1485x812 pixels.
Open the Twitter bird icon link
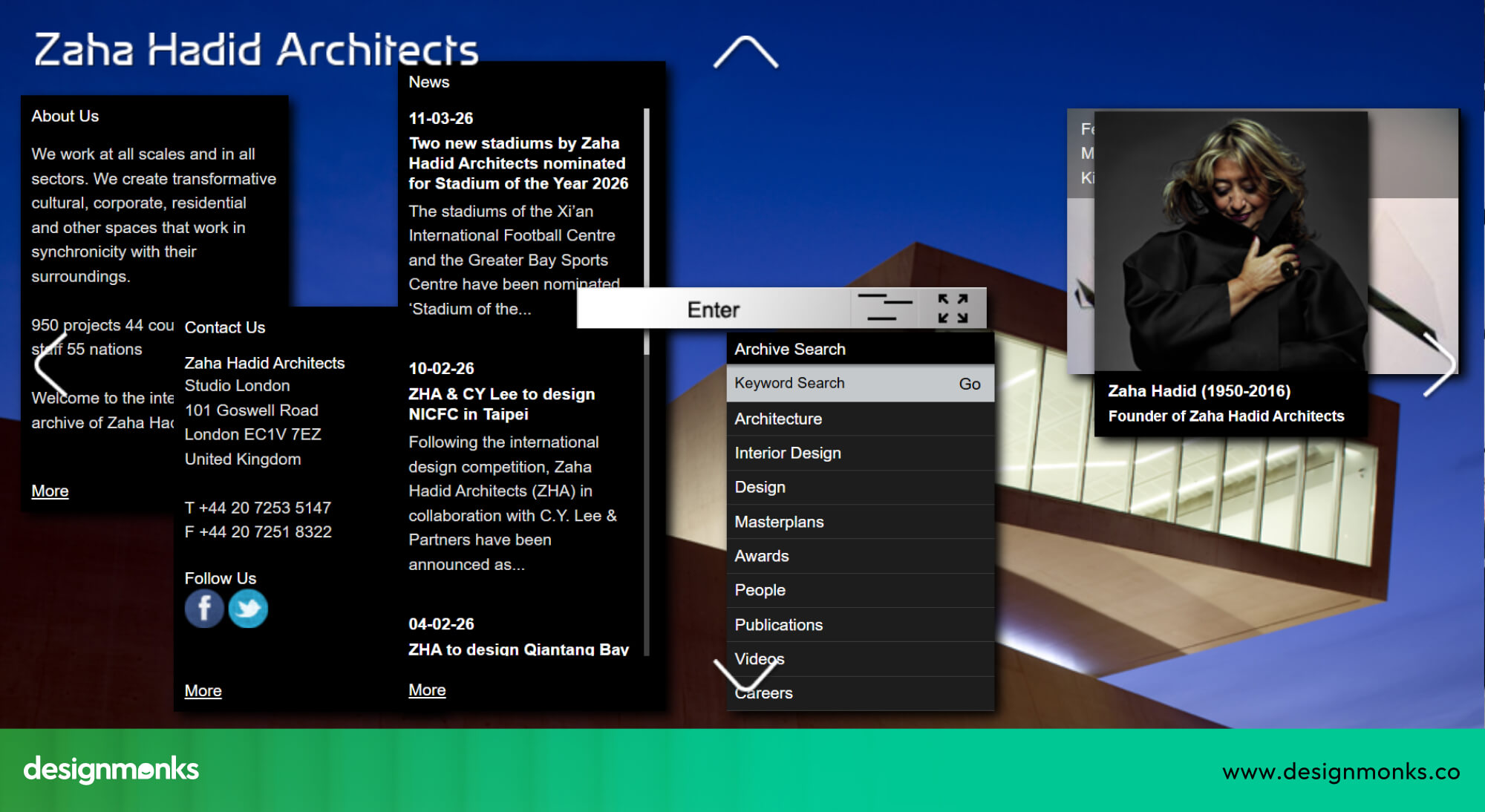(x=248, y=609)
